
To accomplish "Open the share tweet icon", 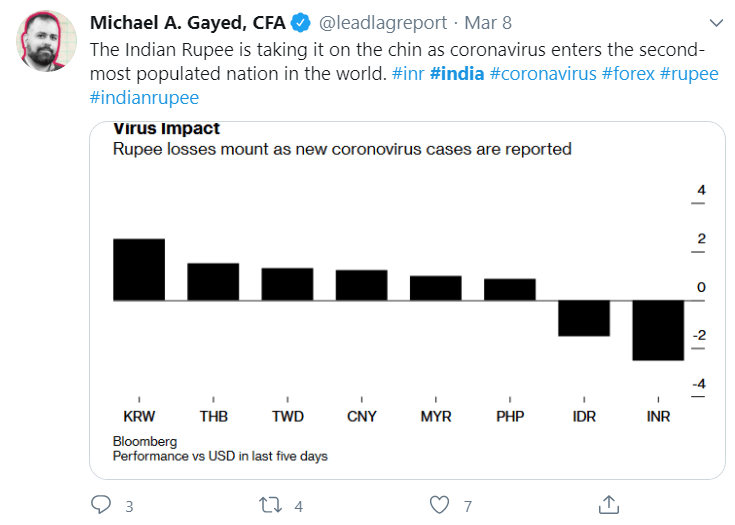I will [x=607, y=505].
